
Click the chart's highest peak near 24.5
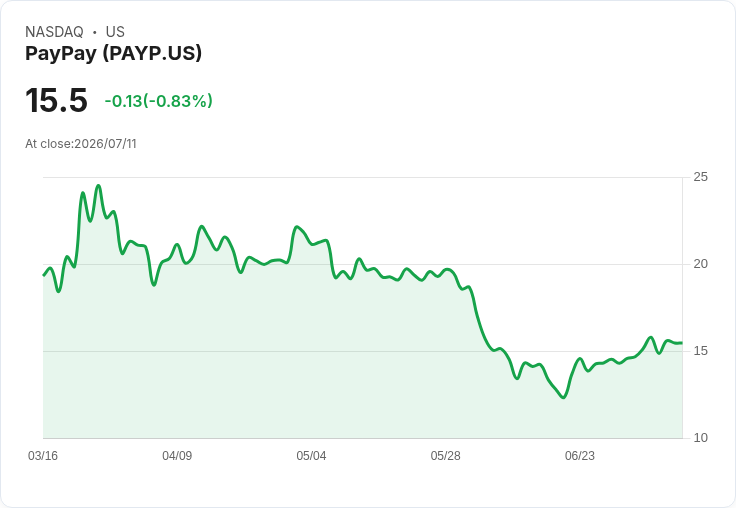pyautogui.click(x=98, y=186)
